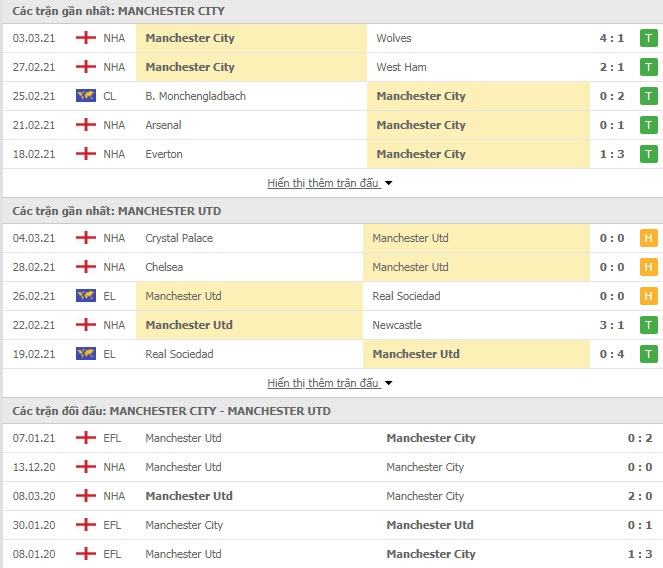Image resolution: width=663 pixels, height=568 pixels.
Task: Open 'Hiển thị thêm trận đấu' under Manchester City
Action: pos(323,183)
